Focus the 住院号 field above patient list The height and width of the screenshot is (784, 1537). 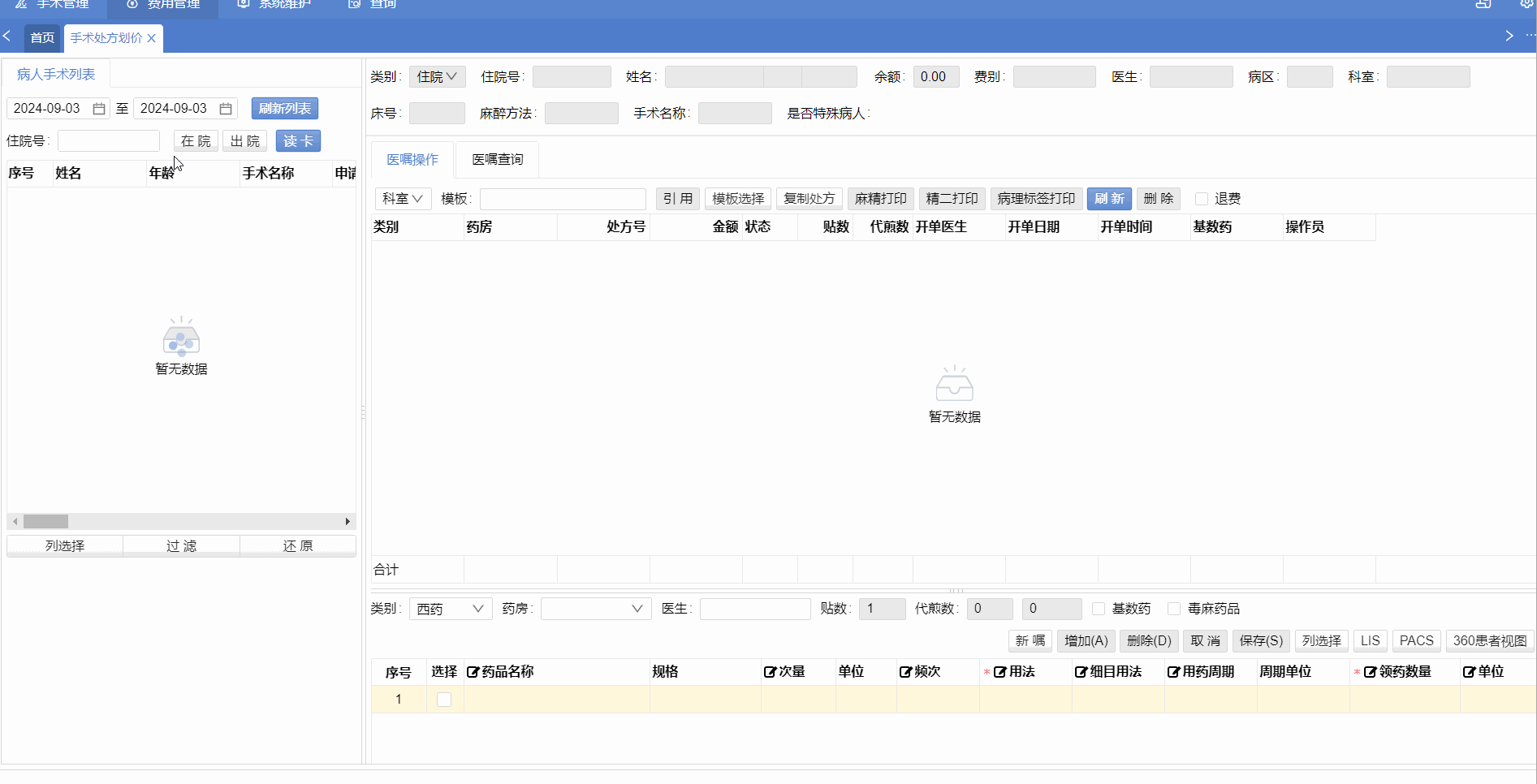click(x=109, y=141)
